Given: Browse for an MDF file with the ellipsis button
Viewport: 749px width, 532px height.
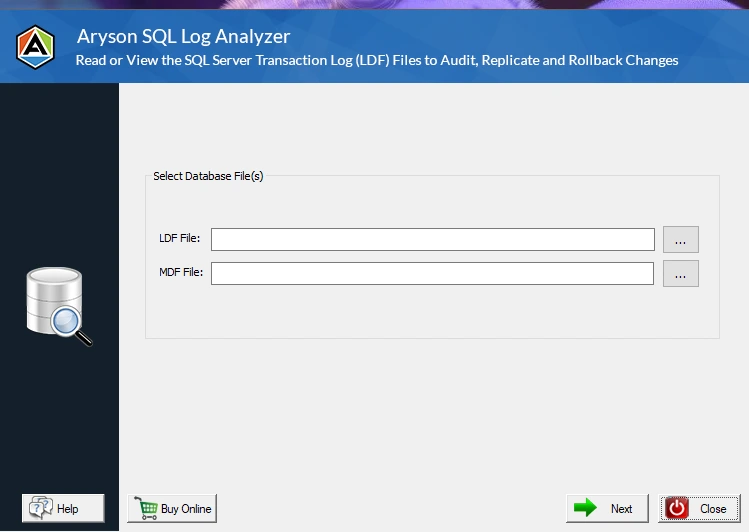Looking at the screenshot, I should (681, 273).
